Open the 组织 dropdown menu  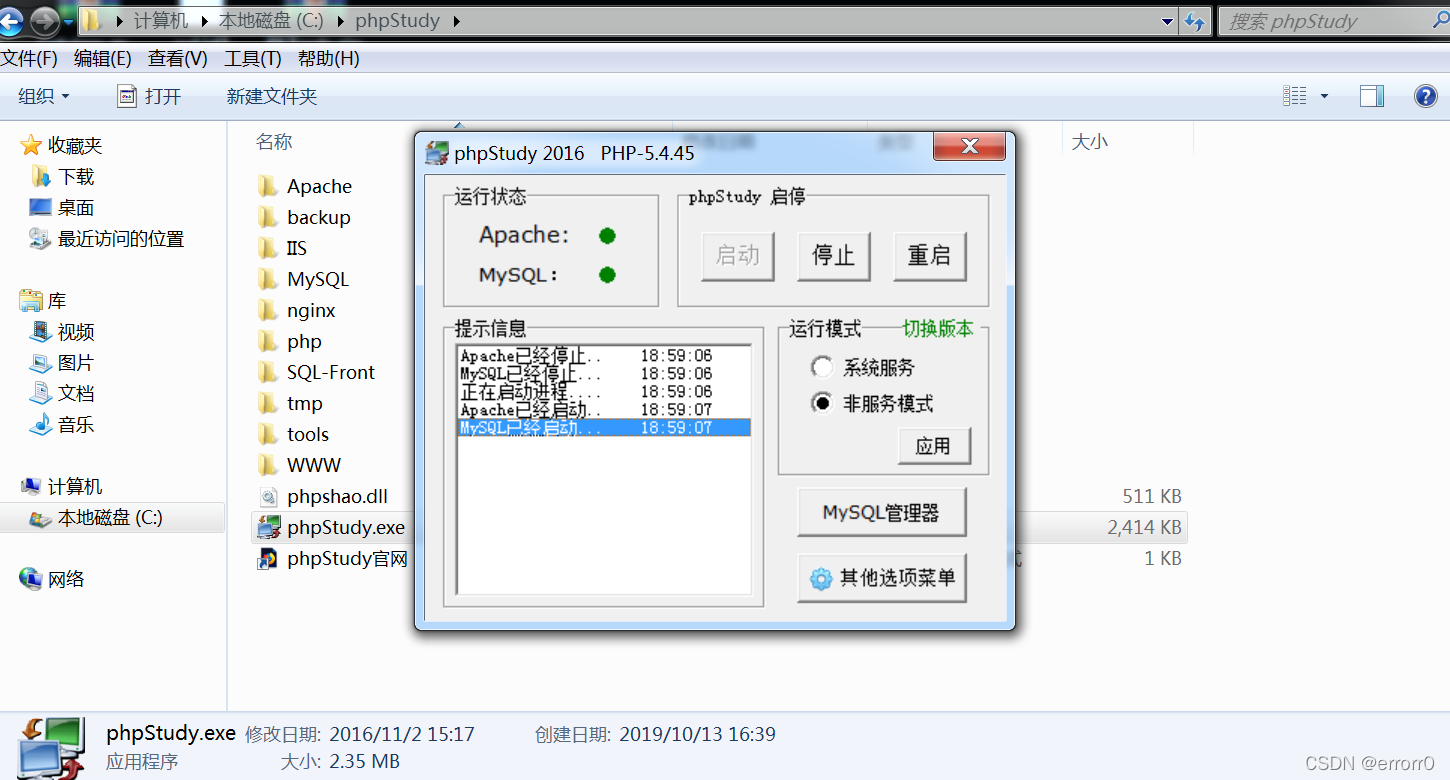point(44,96)
